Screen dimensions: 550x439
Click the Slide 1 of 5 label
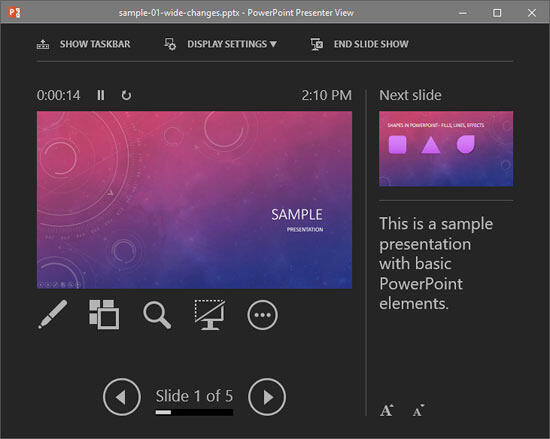194,396
